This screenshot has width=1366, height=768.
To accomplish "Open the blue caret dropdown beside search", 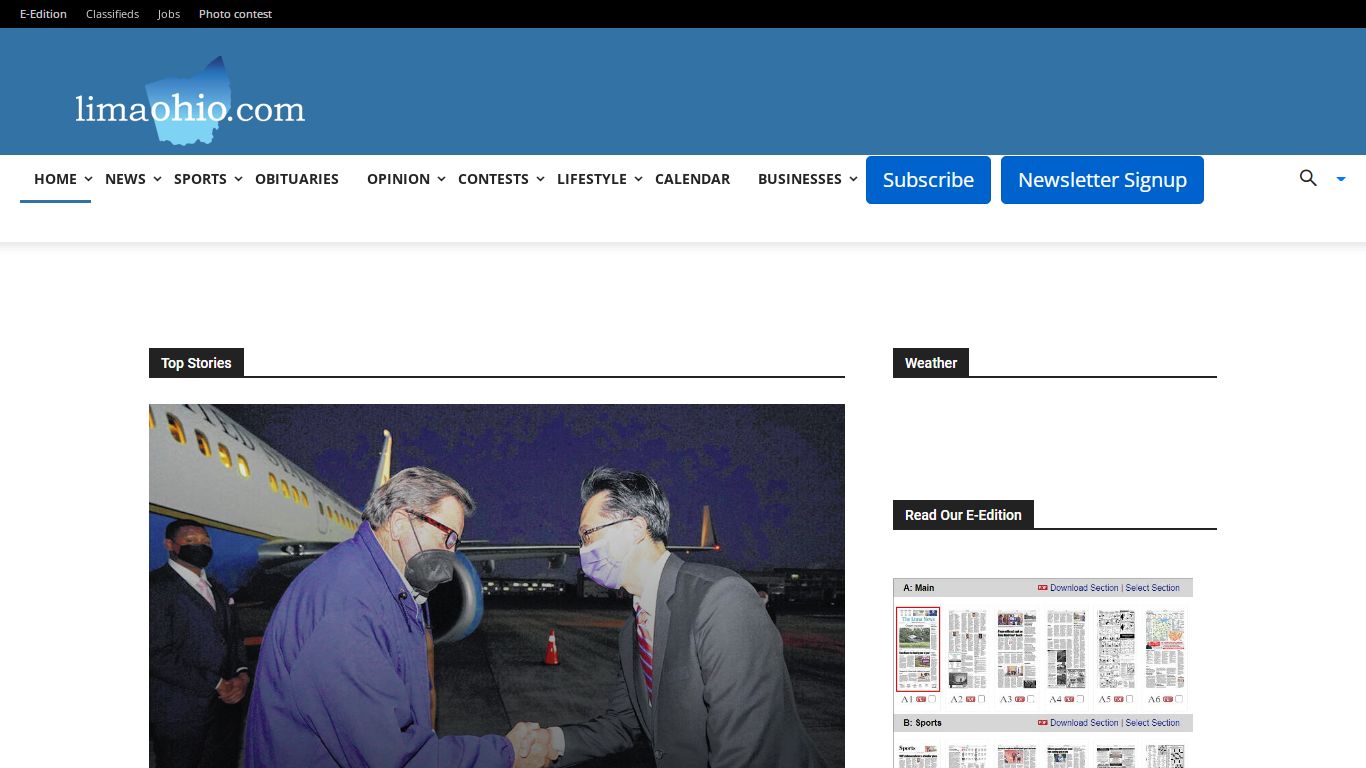I will coord(1341,179).
